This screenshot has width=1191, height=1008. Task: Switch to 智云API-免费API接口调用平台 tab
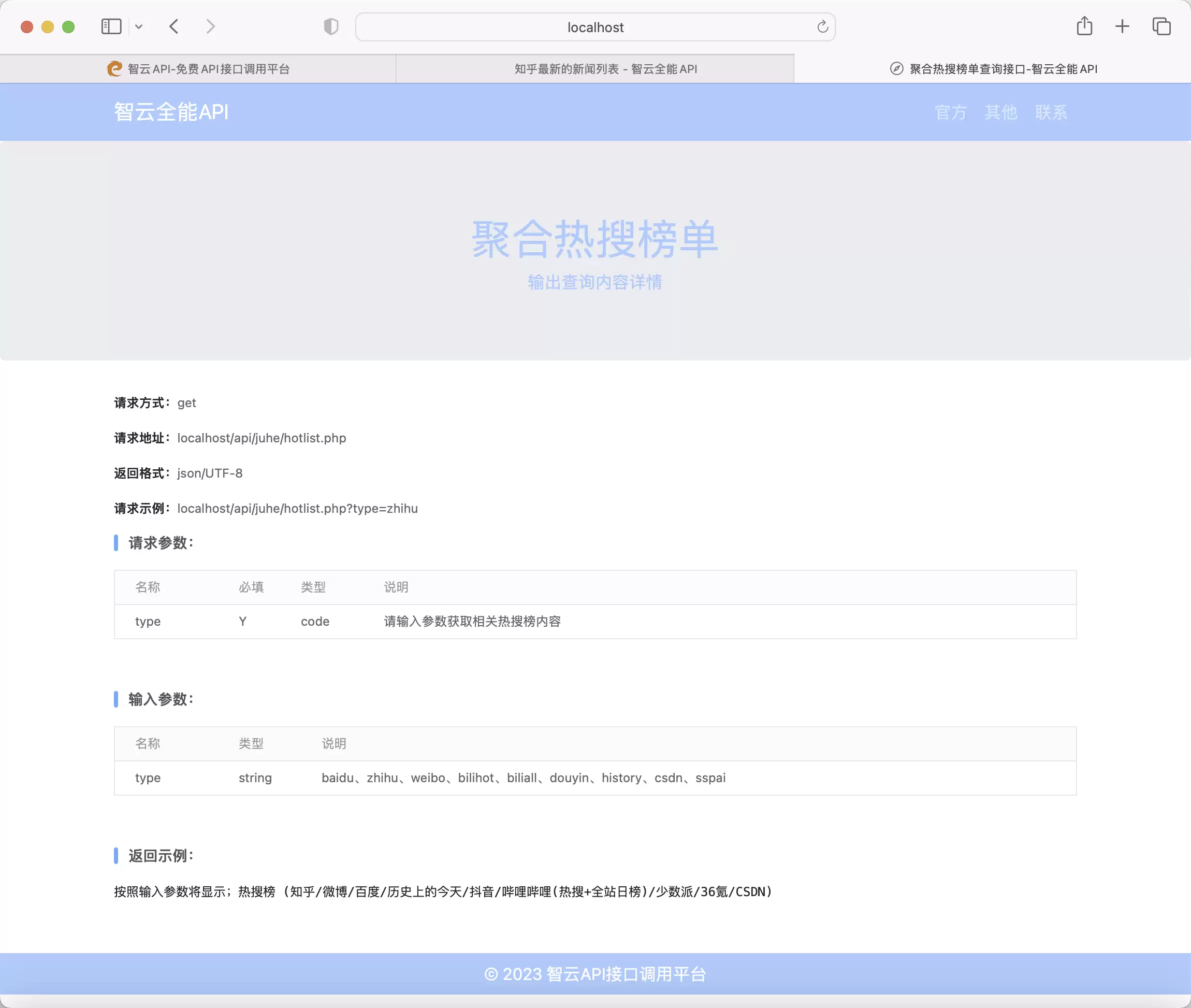[x=198, y=69]
